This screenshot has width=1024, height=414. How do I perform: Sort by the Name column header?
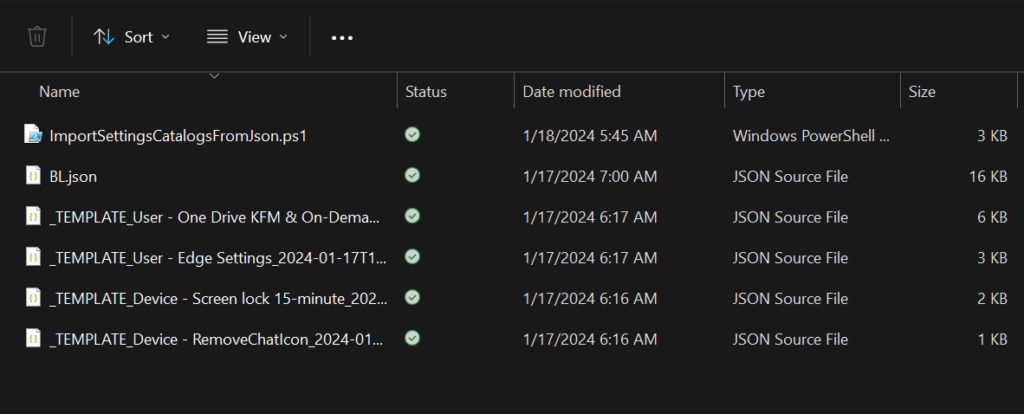coord(60,92)
